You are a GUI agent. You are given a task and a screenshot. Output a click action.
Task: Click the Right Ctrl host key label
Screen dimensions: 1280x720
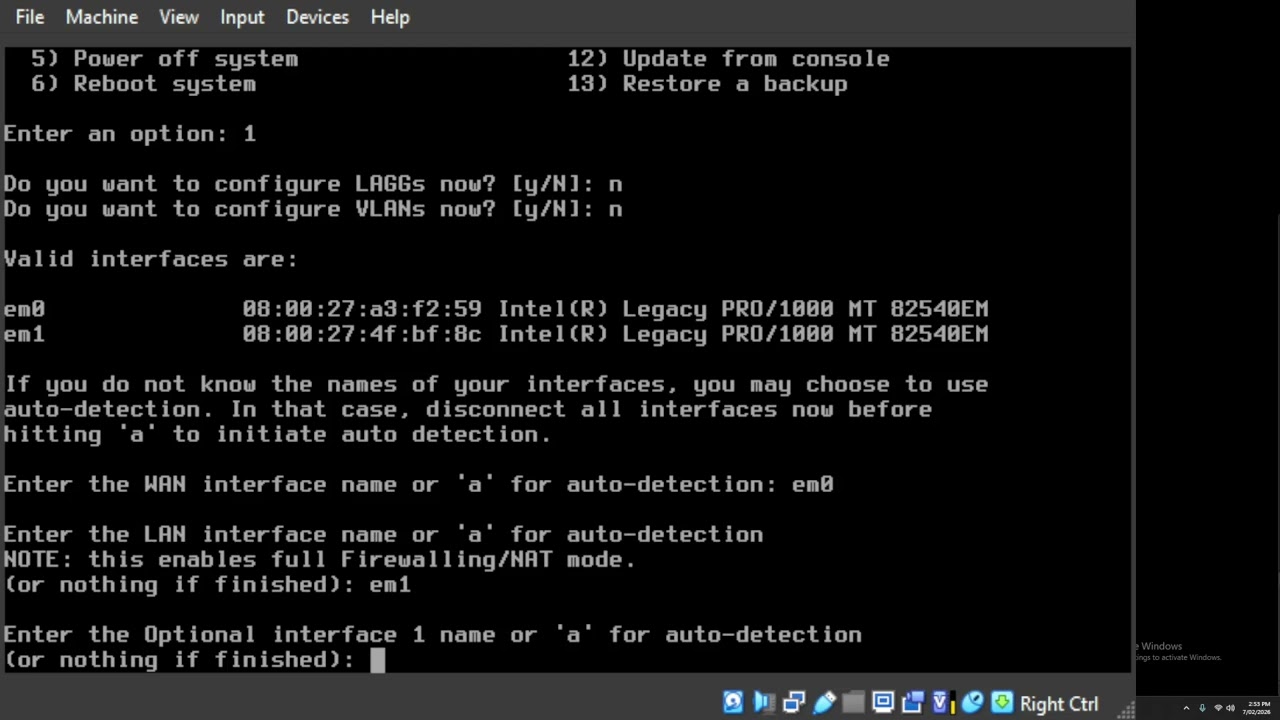tap(1059, 704)
